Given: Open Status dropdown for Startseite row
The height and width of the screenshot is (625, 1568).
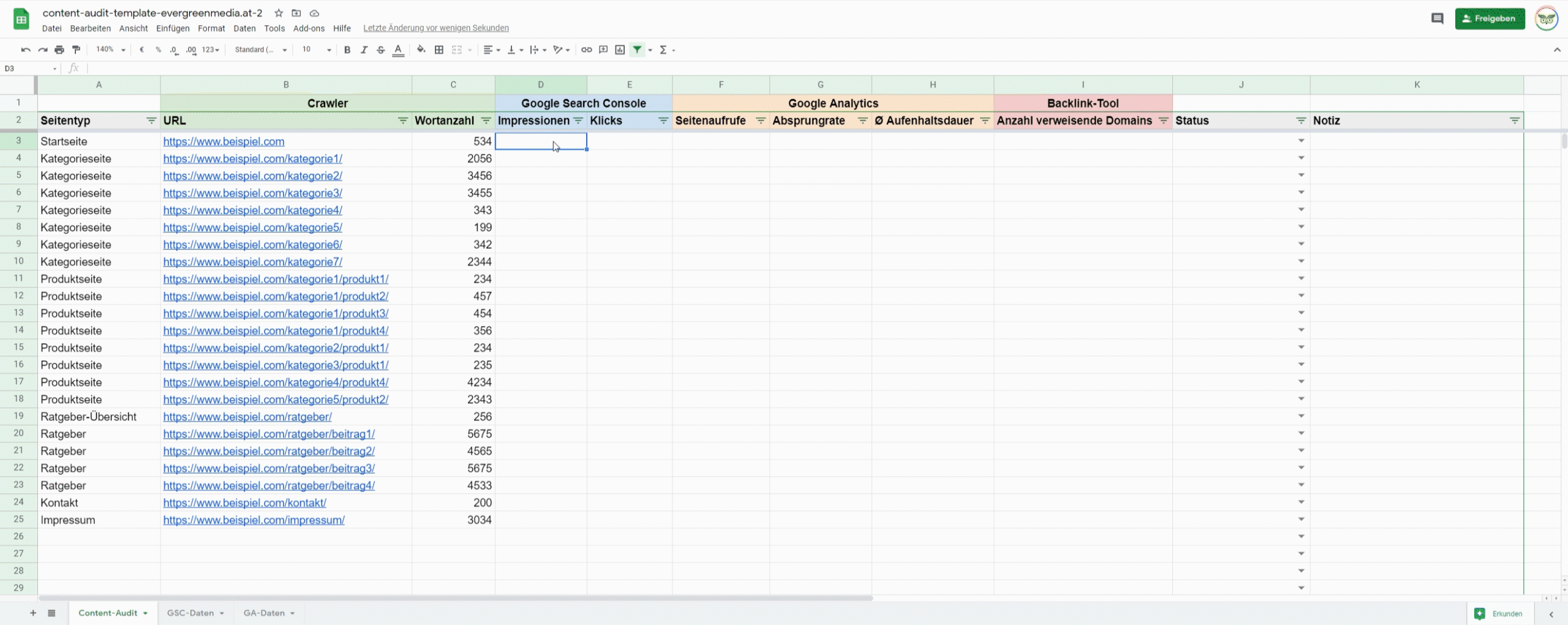Looking at the screenshot, I should (x=1301, y=141).
